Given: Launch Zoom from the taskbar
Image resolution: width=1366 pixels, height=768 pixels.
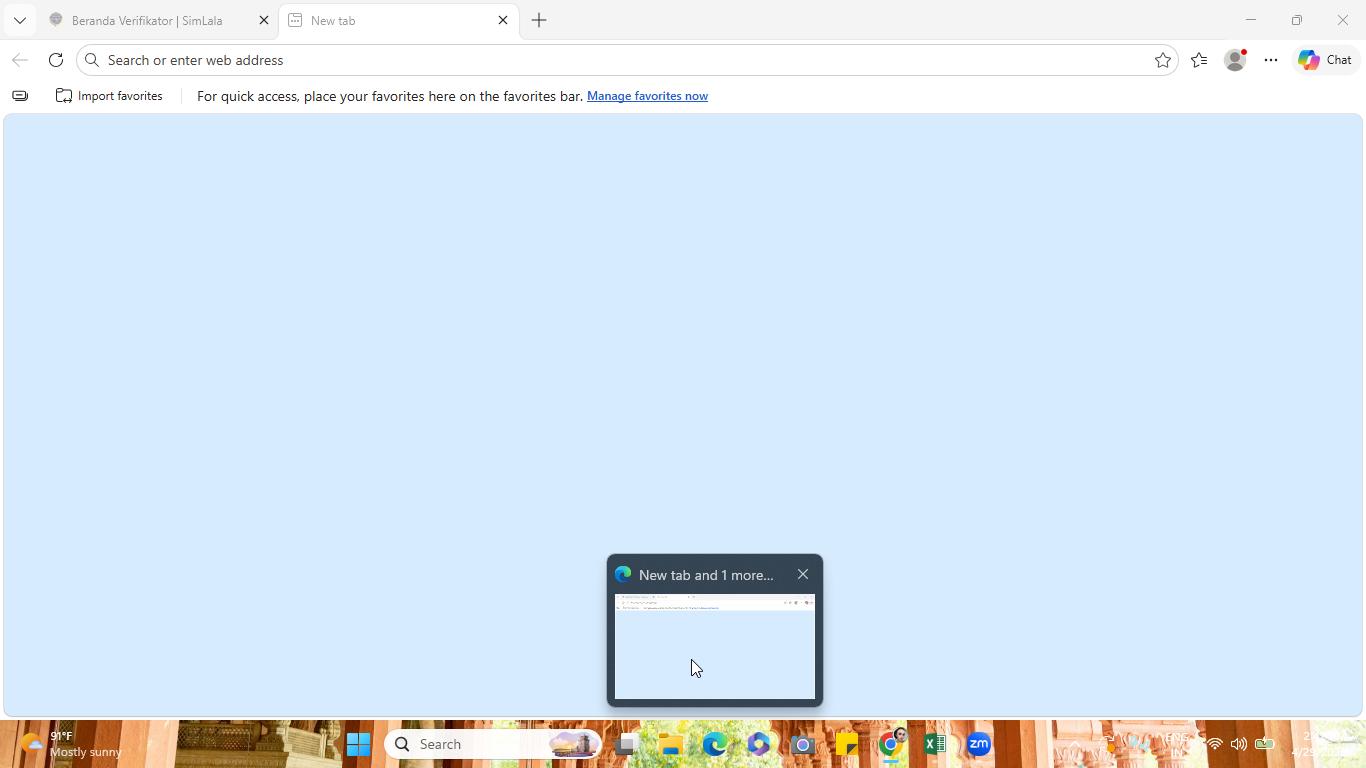Looking at the screenshot, I should pyautogui.click(x=978, y=744).
